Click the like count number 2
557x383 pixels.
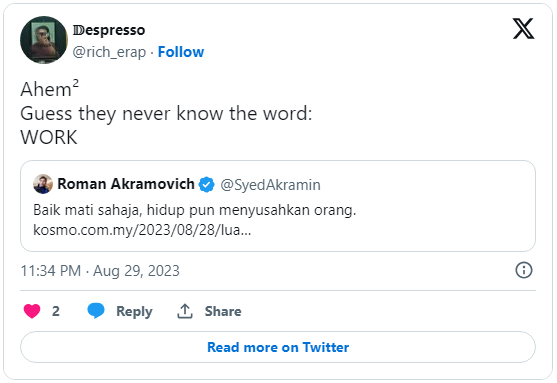coord(56,311)
